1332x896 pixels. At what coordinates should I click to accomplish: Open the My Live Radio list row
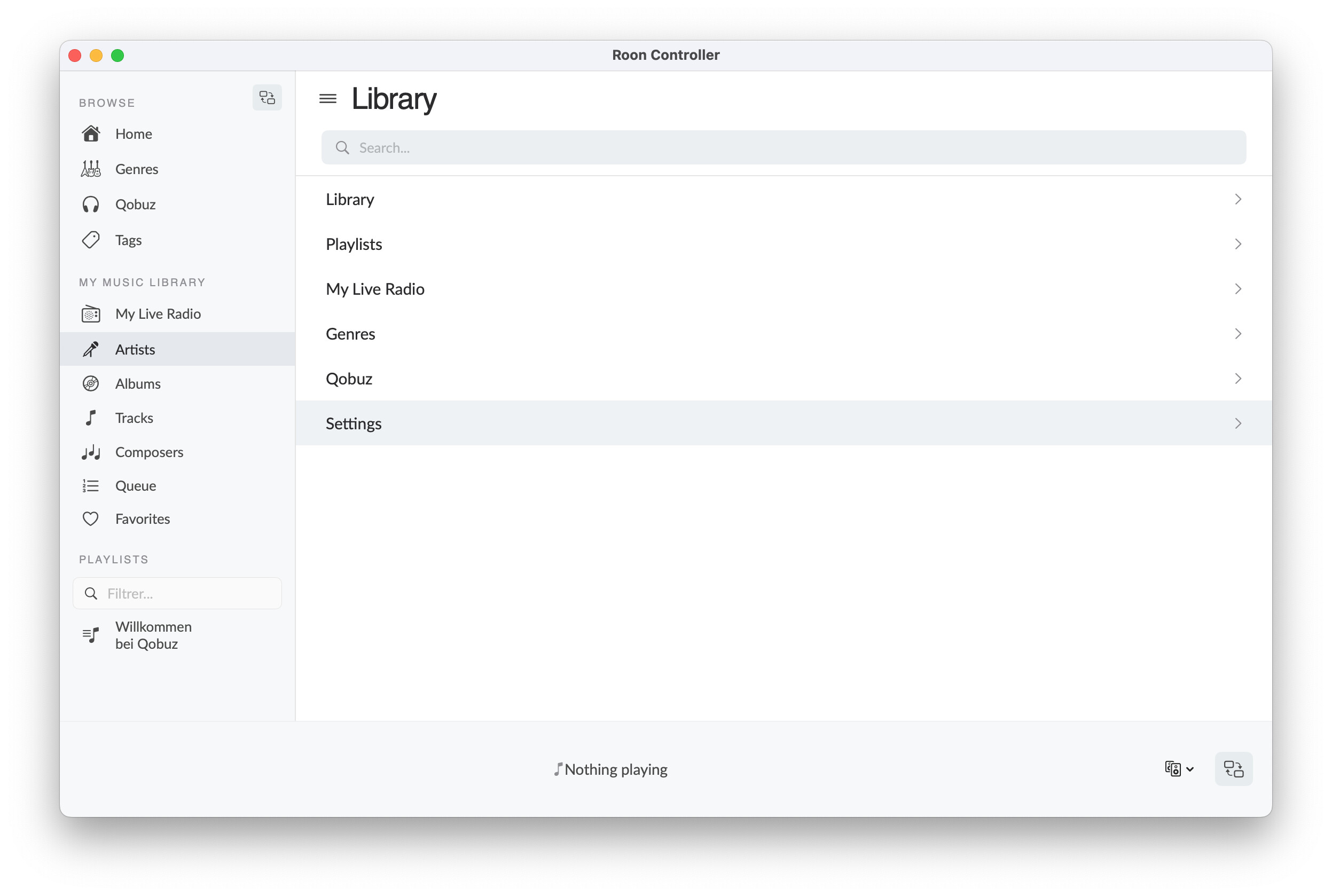click(x=375, y=289)
